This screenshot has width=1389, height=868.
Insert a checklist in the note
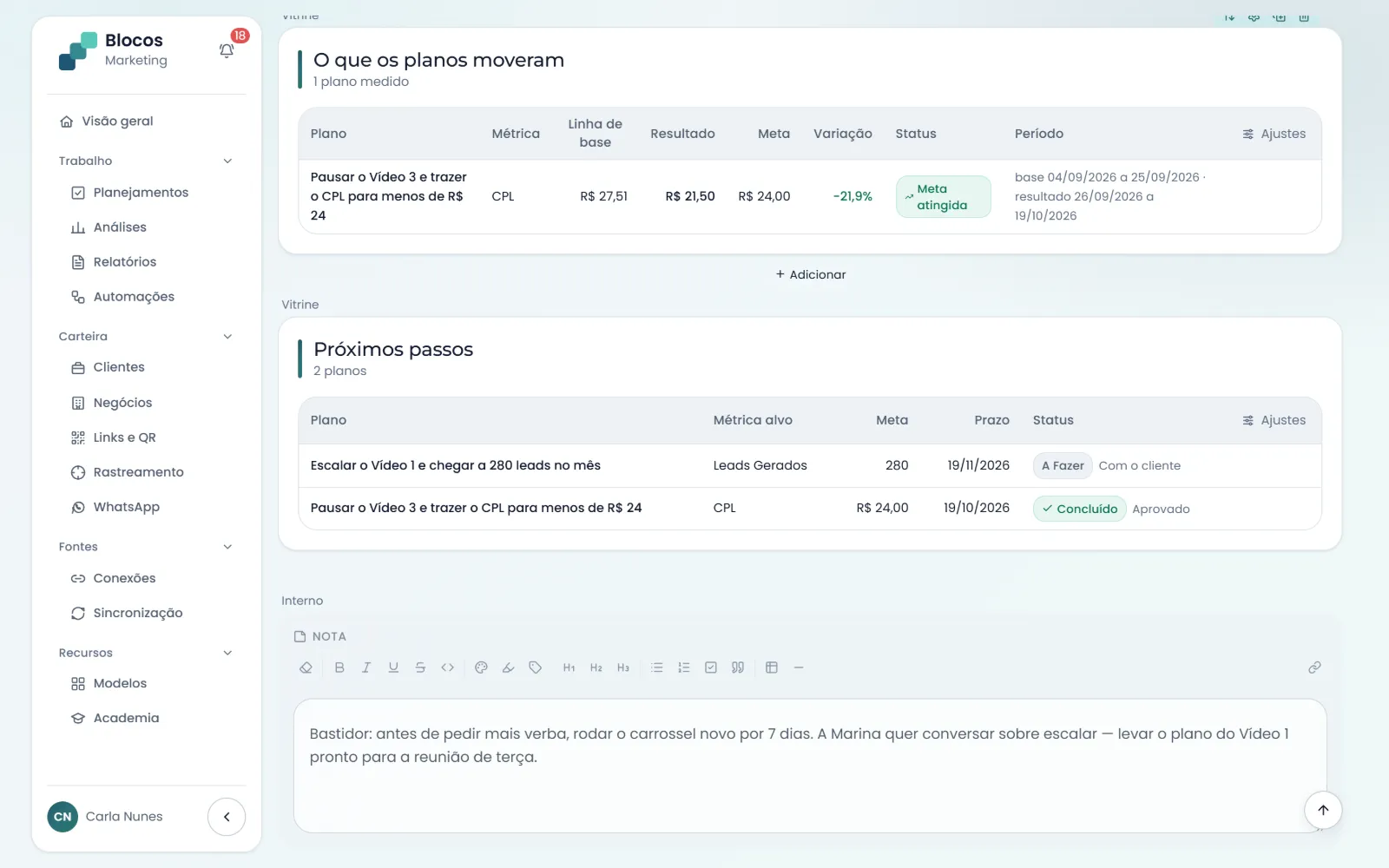click(711, 667)
